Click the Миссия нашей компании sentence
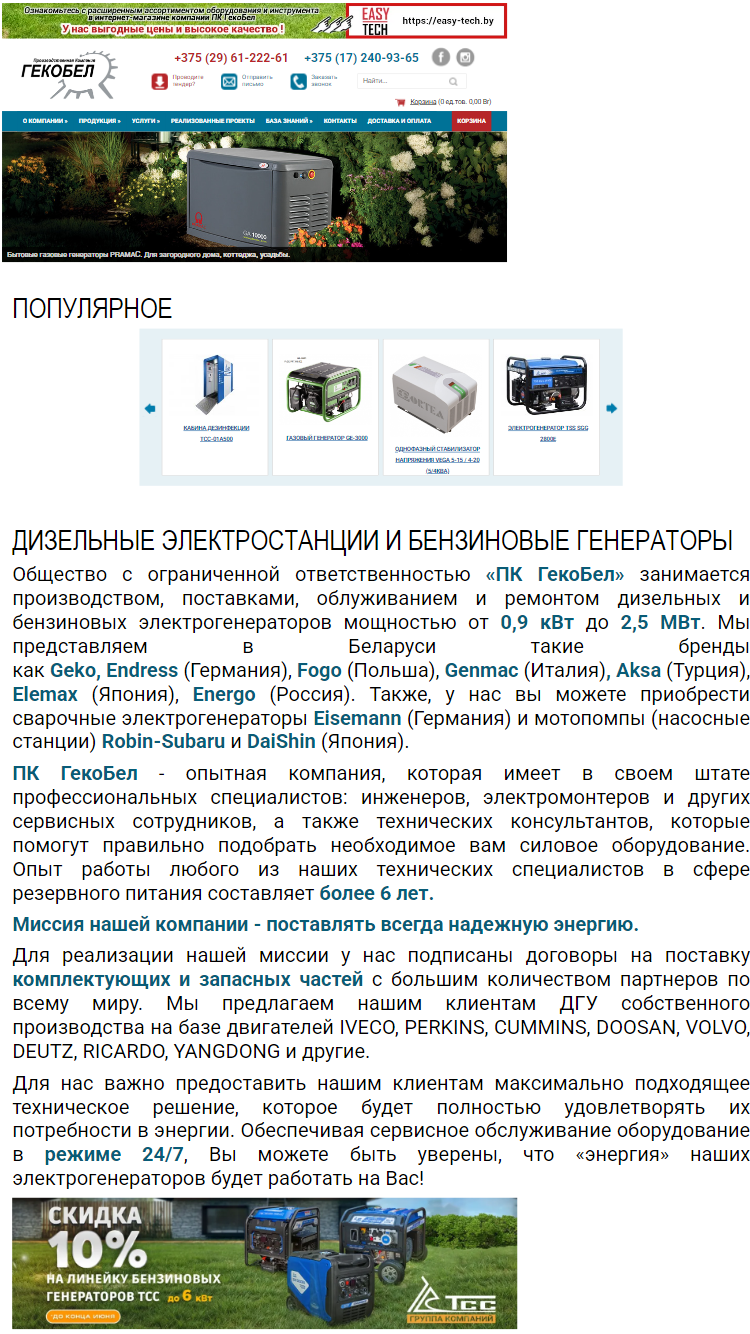 coord(325,924)
